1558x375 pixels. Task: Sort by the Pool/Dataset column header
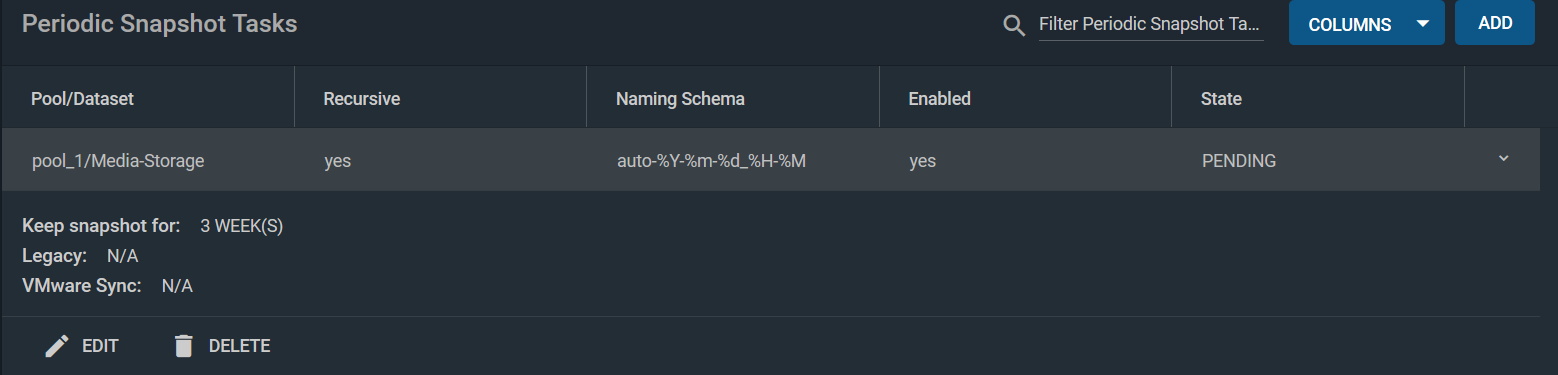[x=83, y=99]
